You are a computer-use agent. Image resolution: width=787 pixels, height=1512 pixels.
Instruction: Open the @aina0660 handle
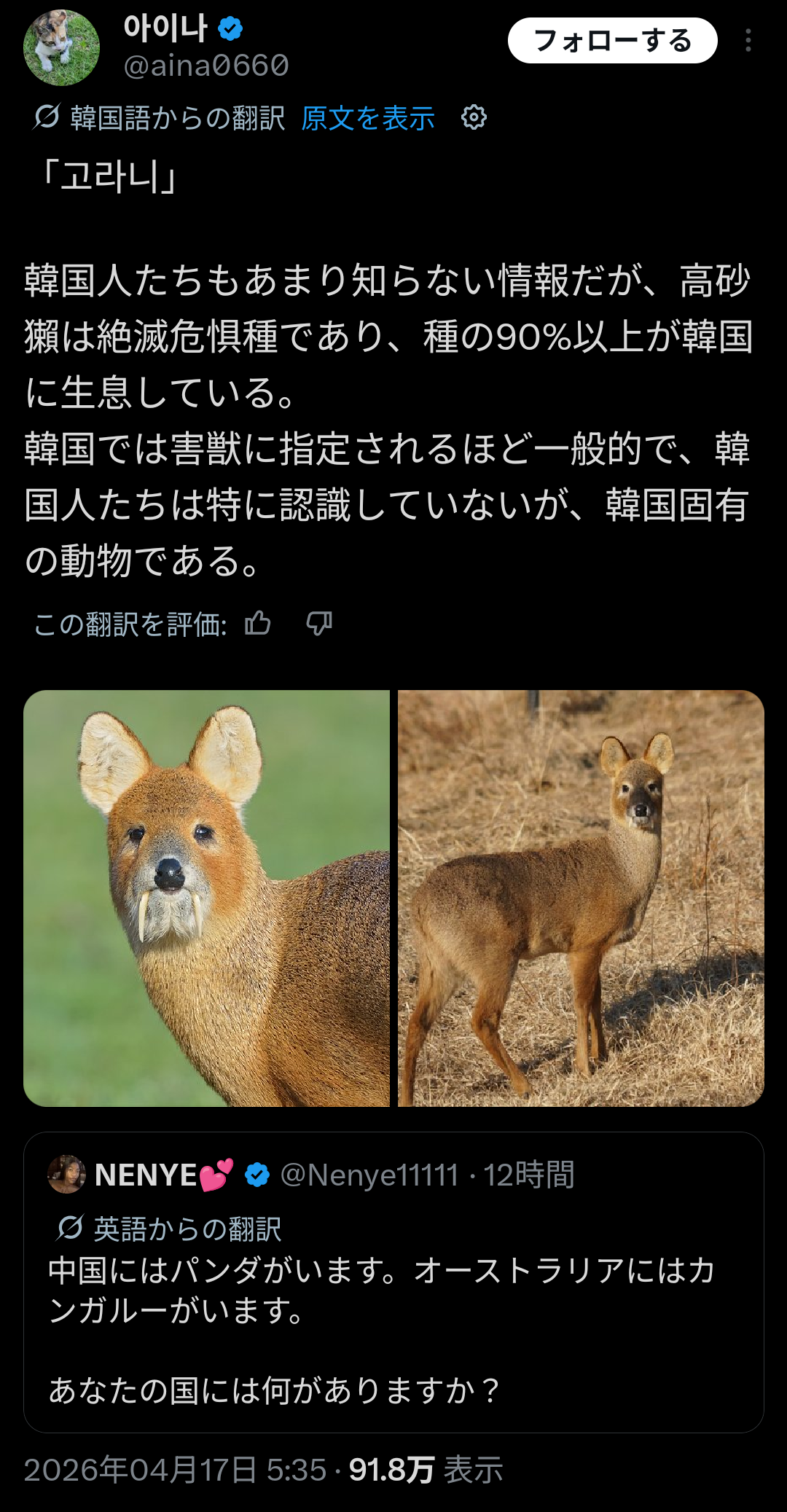(x=206, y=66)
